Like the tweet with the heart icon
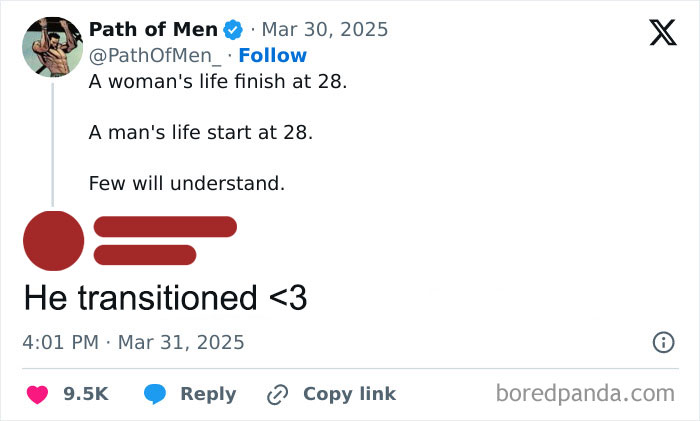700x421 pixels. coord(37,394)
